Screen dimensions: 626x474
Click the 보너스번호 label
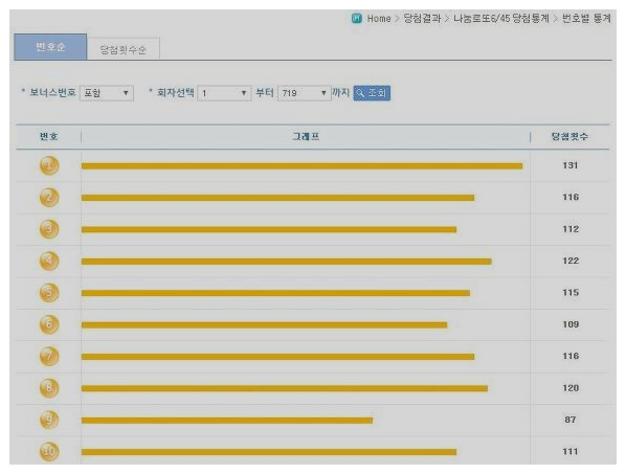[53, 93]
